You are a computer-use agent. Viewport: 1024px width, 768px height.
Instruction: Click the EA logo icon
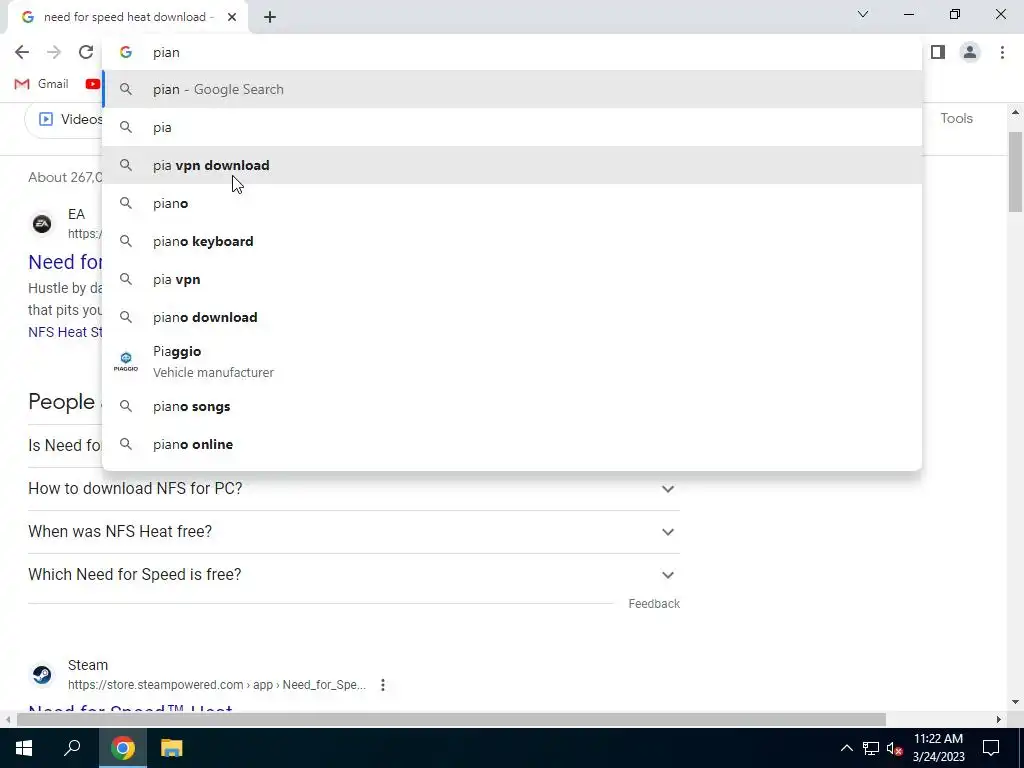pyautogui.click(x=42, y=224)
